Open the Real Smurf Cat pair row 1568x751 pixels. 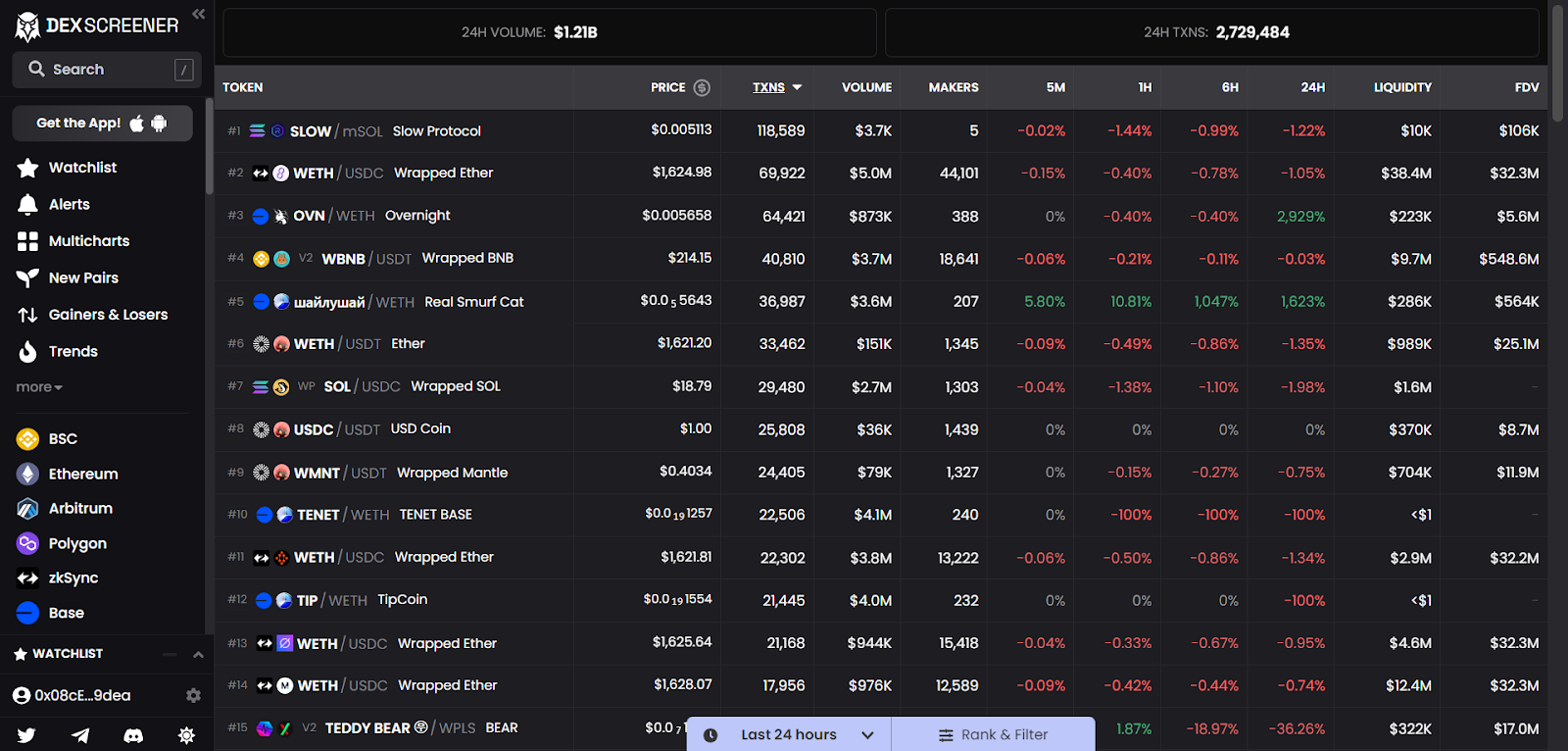[x=881, y=302]
